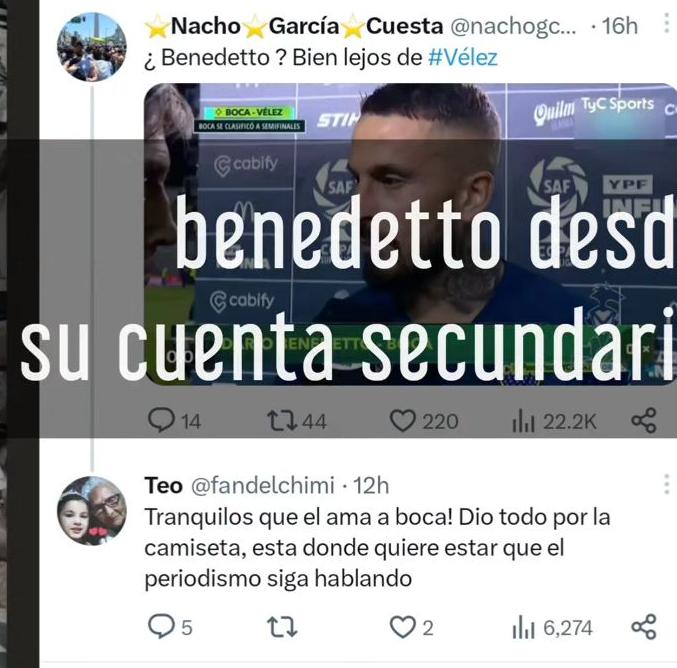This screenshot has width=677, height=668.
Task: Open more options on Nacho's tweet
Action: pyautogui.click(x=667, y=23)
